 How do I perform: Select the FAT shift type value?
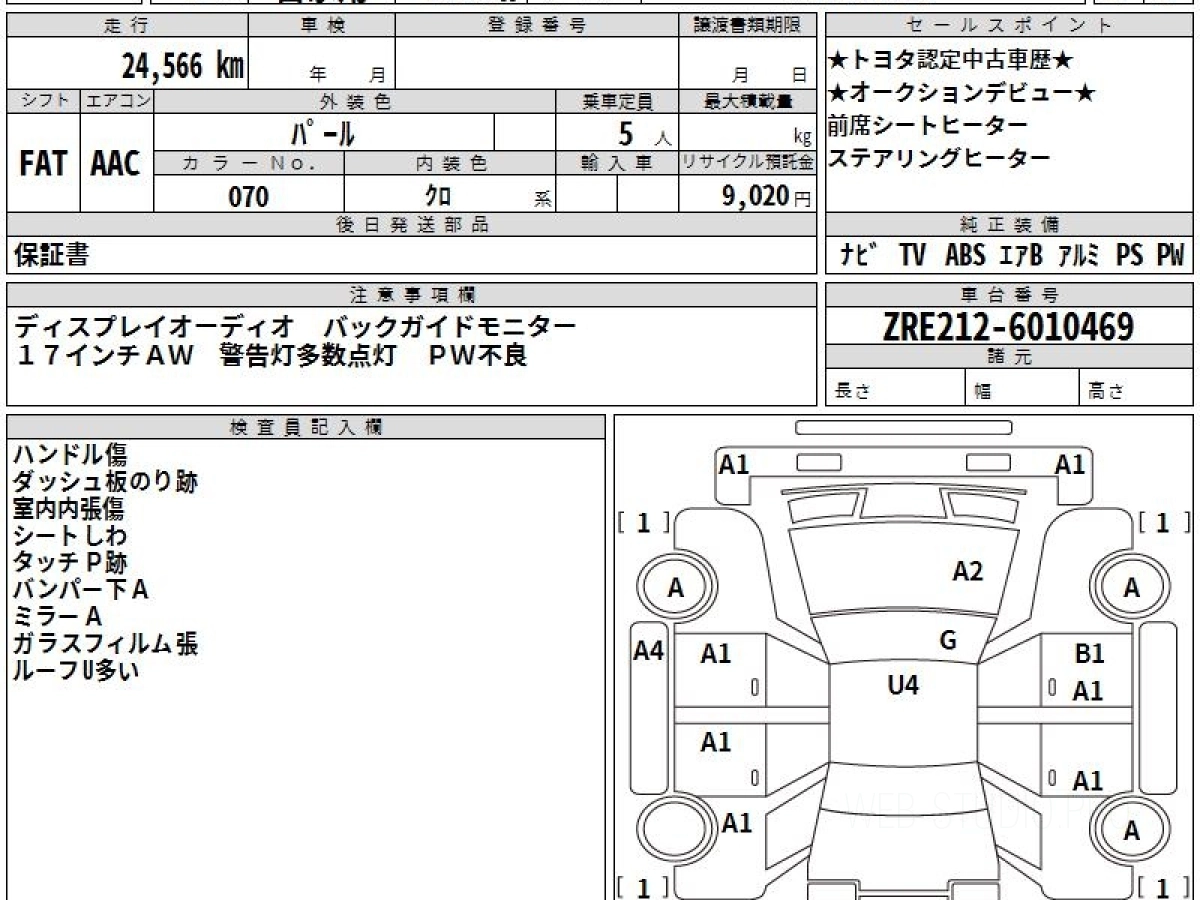point(43,164)
